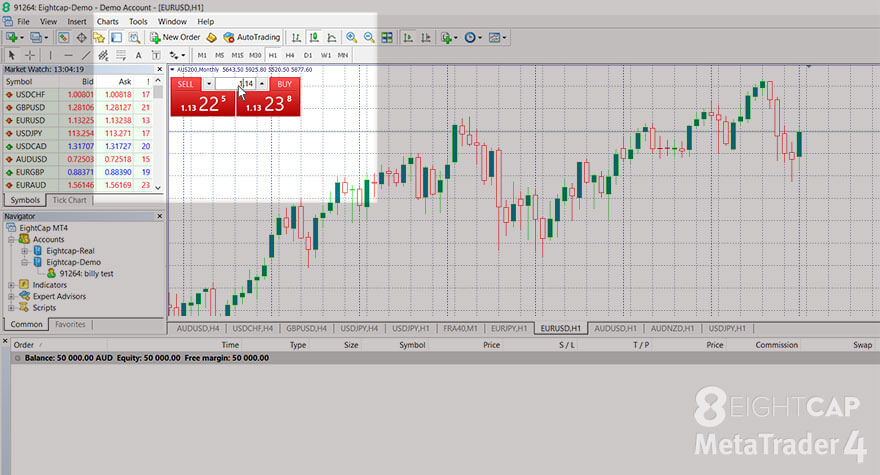
Task: Click the MetaEditor book icon
Action: [x=212, y=38]
